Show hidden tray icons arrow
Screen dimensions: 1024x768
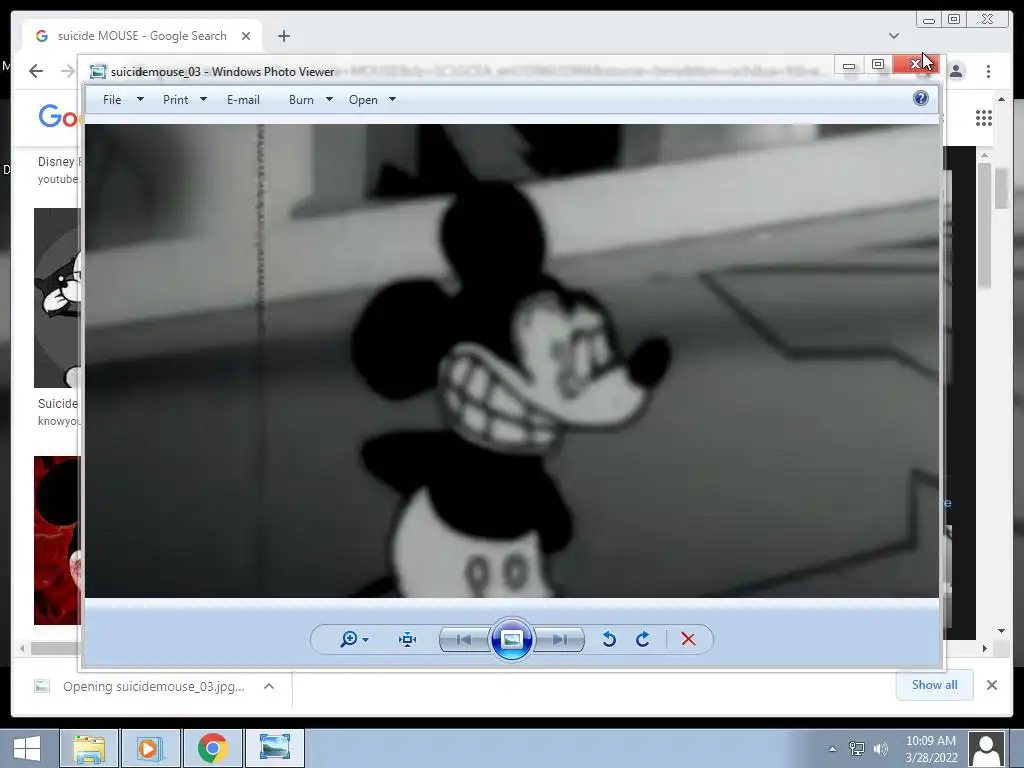832,749
